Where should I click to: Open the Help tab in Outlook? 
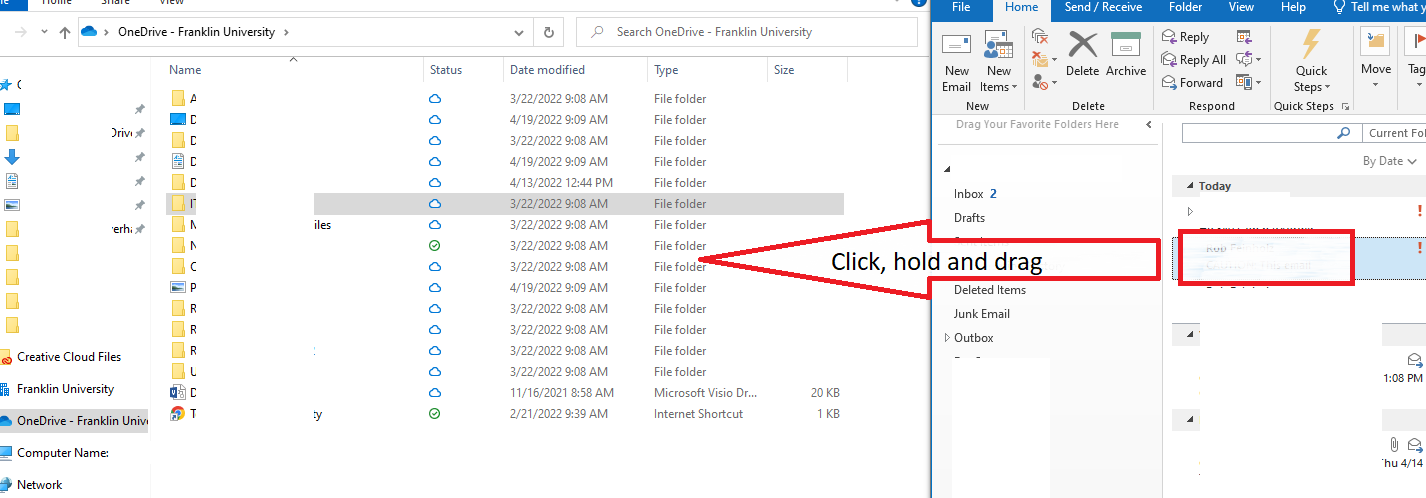(1293, 8)
